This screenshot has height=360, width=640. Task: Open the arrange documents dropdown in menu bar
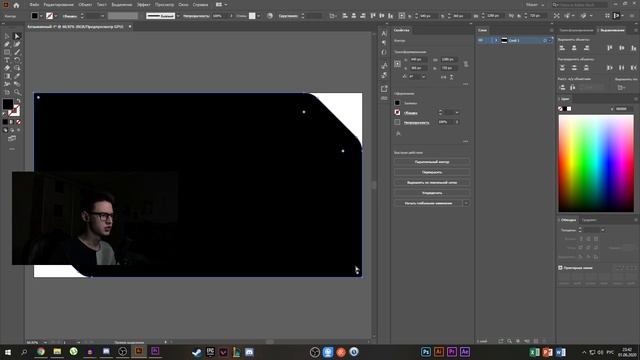221,5
